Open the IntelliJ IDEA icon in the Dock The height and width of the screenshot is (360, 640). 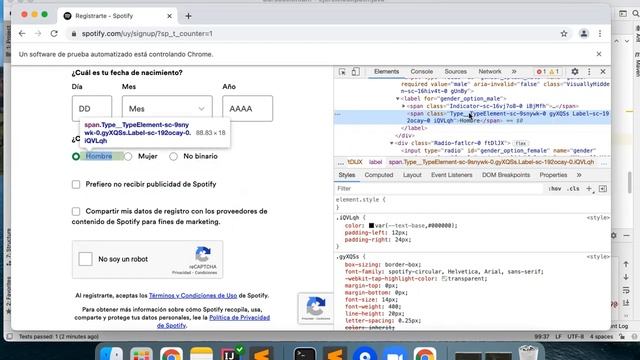pos(231,354)
